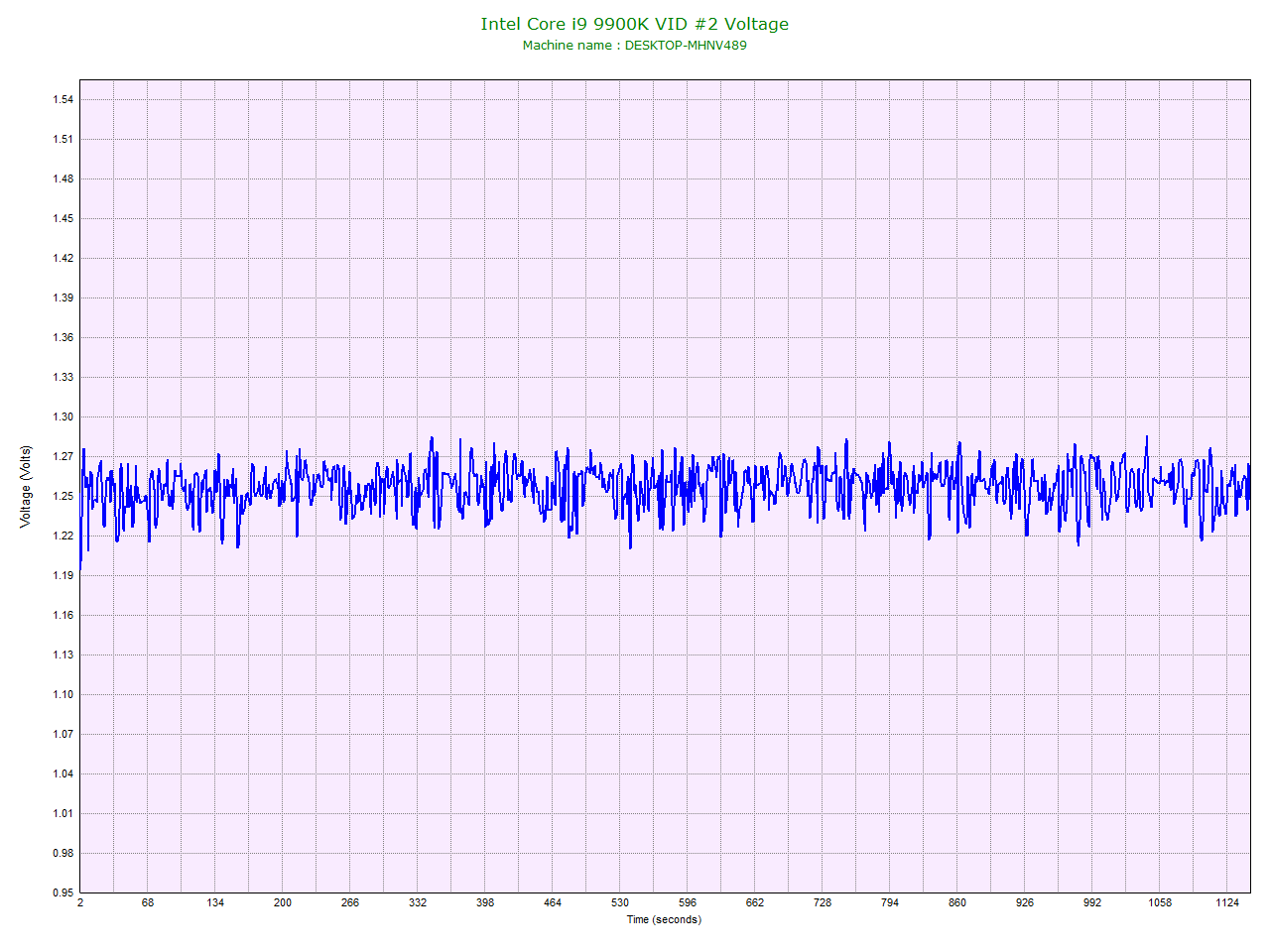
Task: Pick the 1.48 voltage axis label
Action: pos(63,178)
